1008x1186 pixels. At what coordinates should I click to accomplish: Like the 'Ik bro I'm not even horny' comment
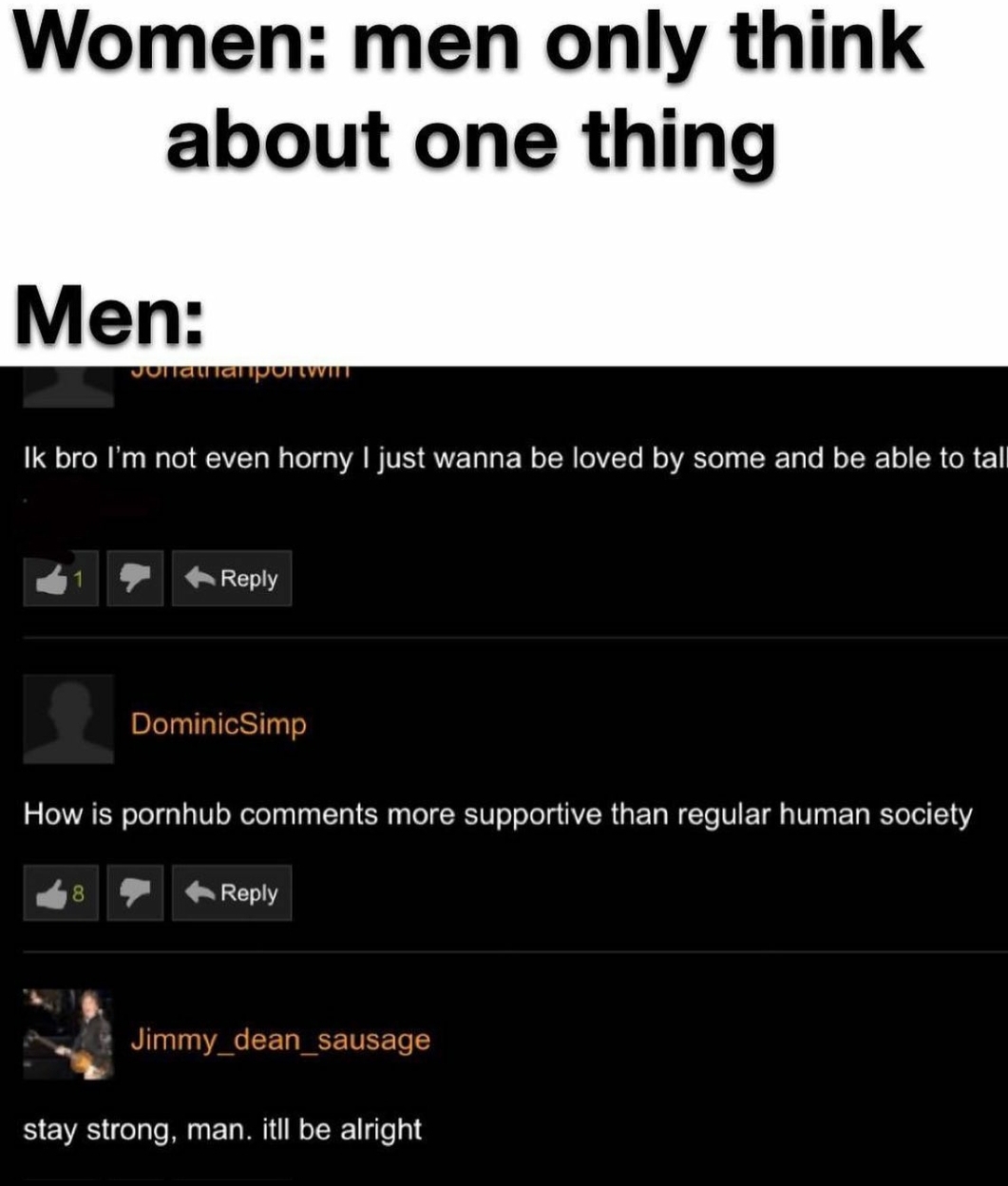coord(61,578)
